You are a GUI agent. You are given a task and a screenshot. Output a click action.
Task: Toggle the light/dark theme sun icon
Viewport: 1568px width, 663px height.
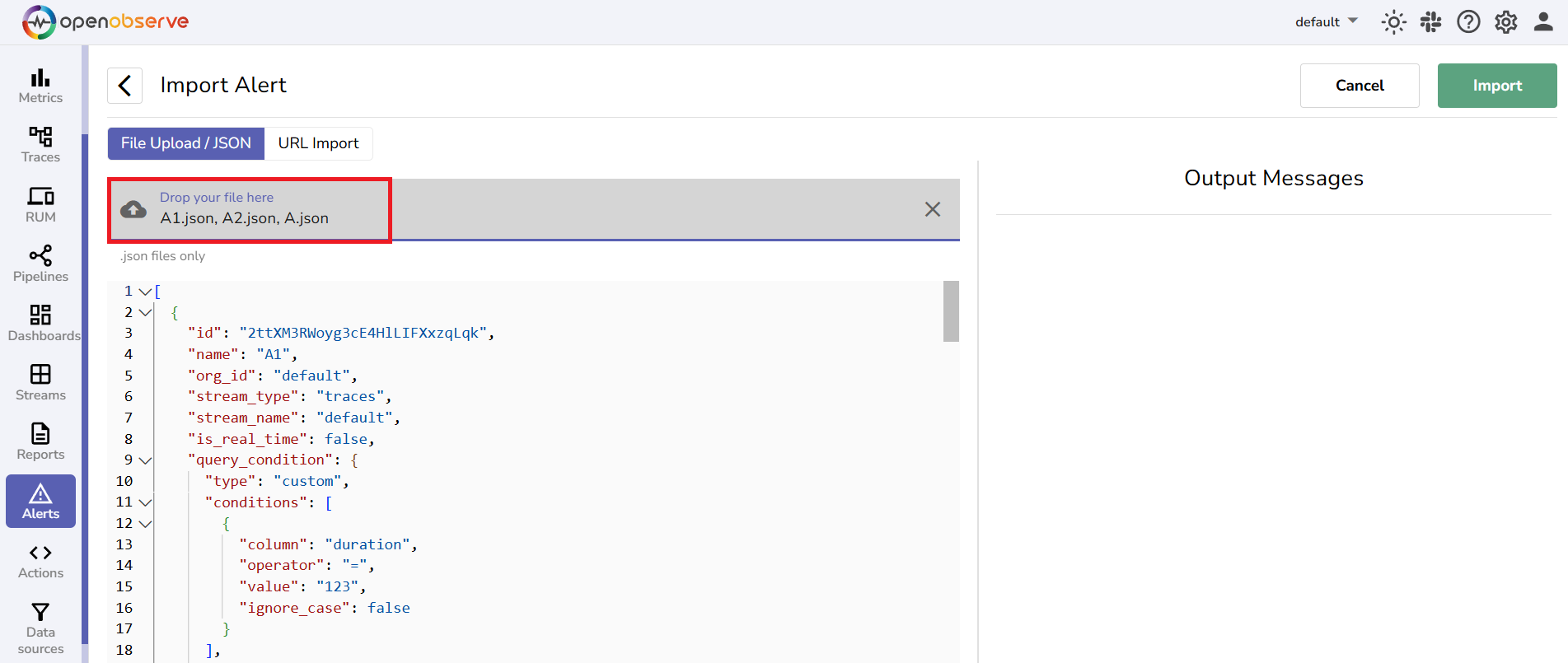(1393, 21)
